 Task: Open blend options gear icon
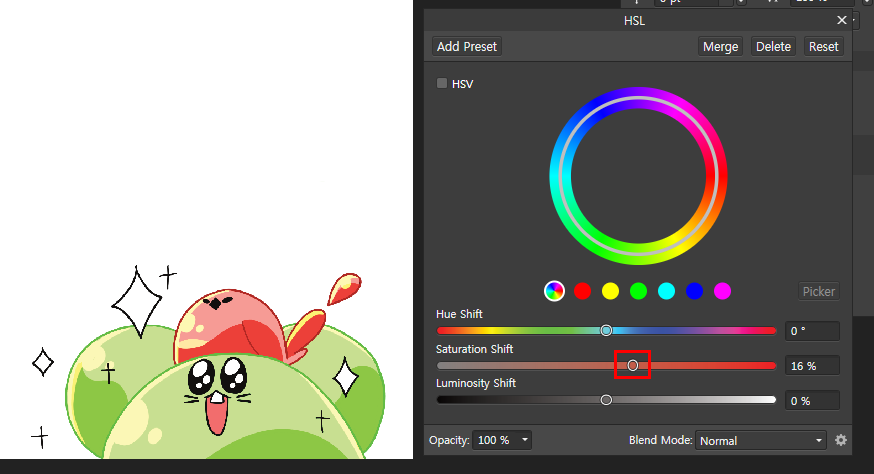click(841, 440)
